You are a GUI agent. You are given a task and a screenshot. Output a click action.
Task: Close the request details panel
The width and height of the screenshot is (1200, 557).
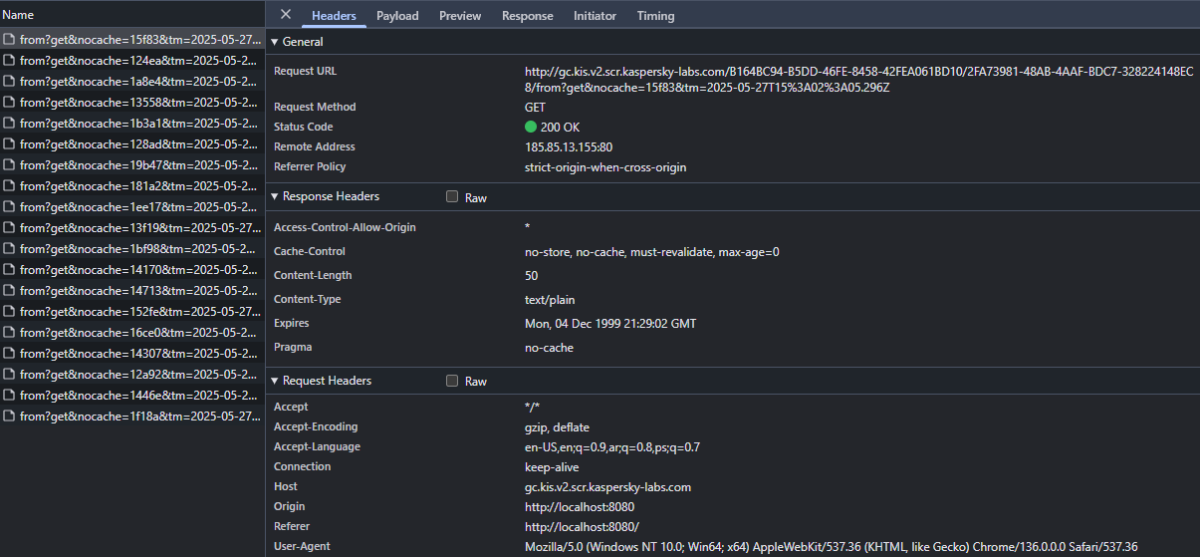point(286,15)
